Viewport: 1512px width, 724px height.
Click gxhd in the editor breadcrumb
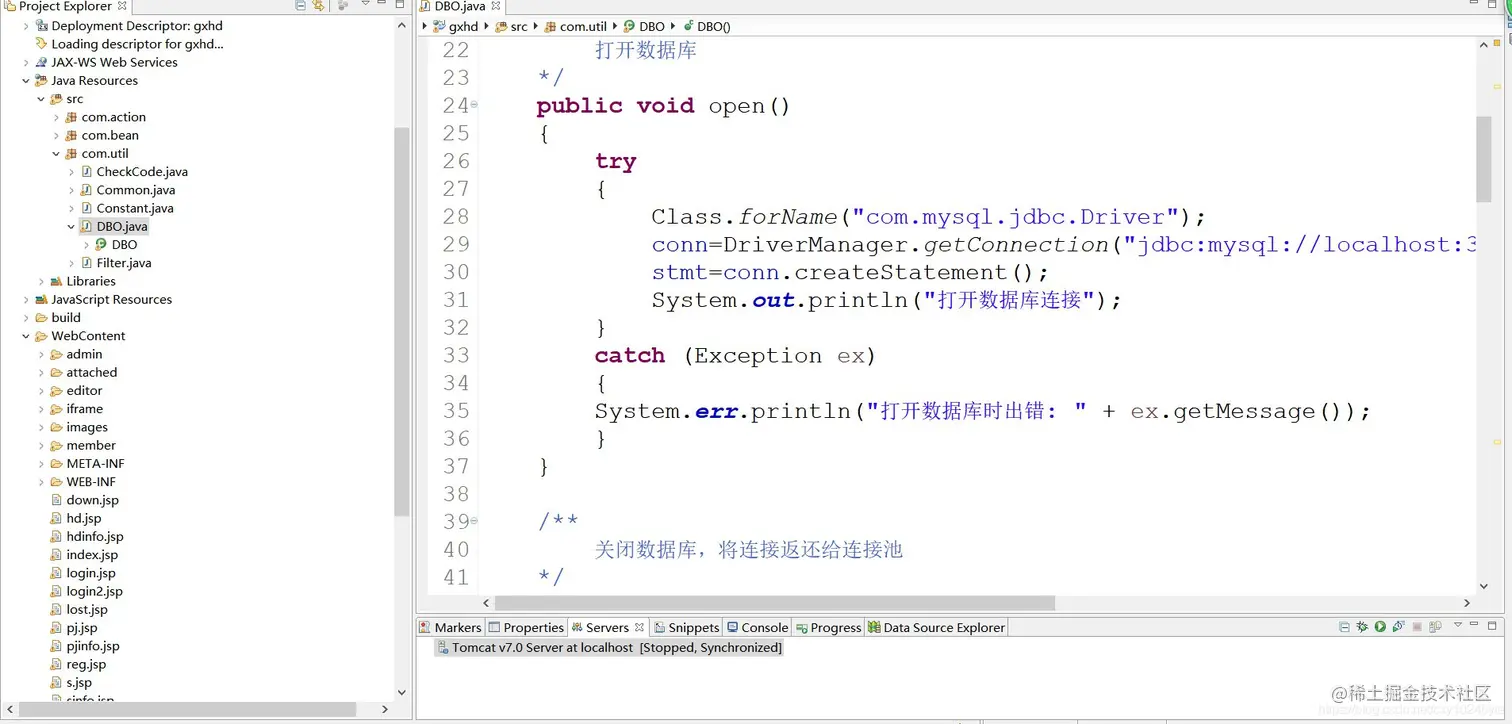tap(463, 27)
